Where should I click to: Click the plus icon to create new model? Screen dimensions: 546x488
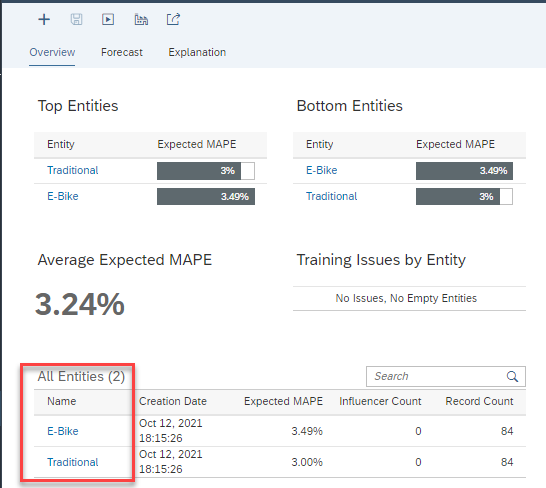point(44,20)
